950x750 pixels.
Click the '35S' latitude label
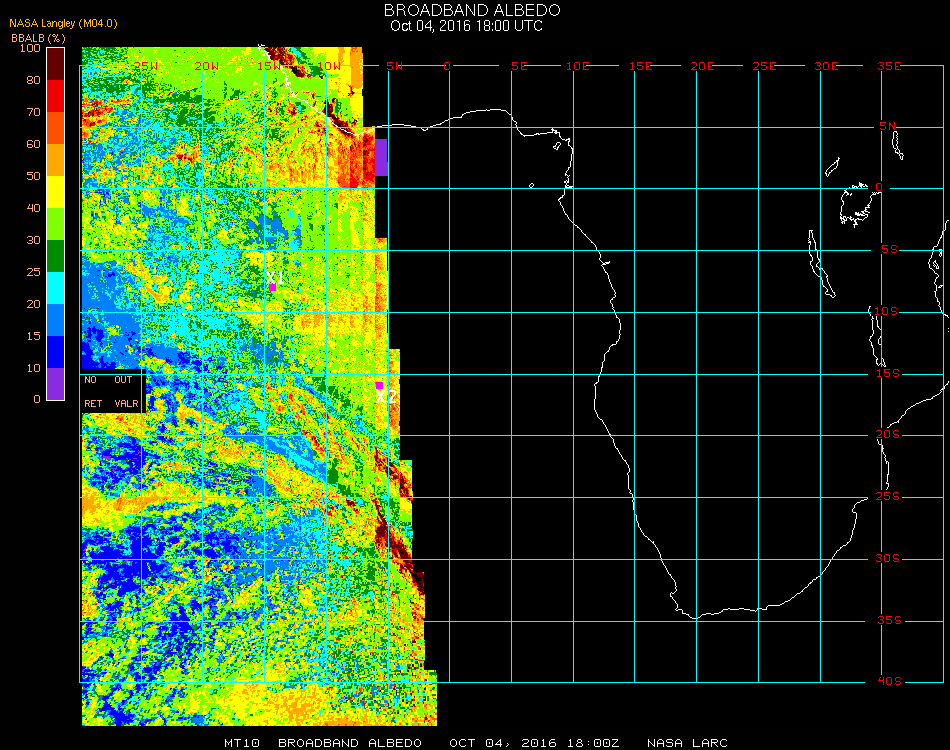(889, 620)
